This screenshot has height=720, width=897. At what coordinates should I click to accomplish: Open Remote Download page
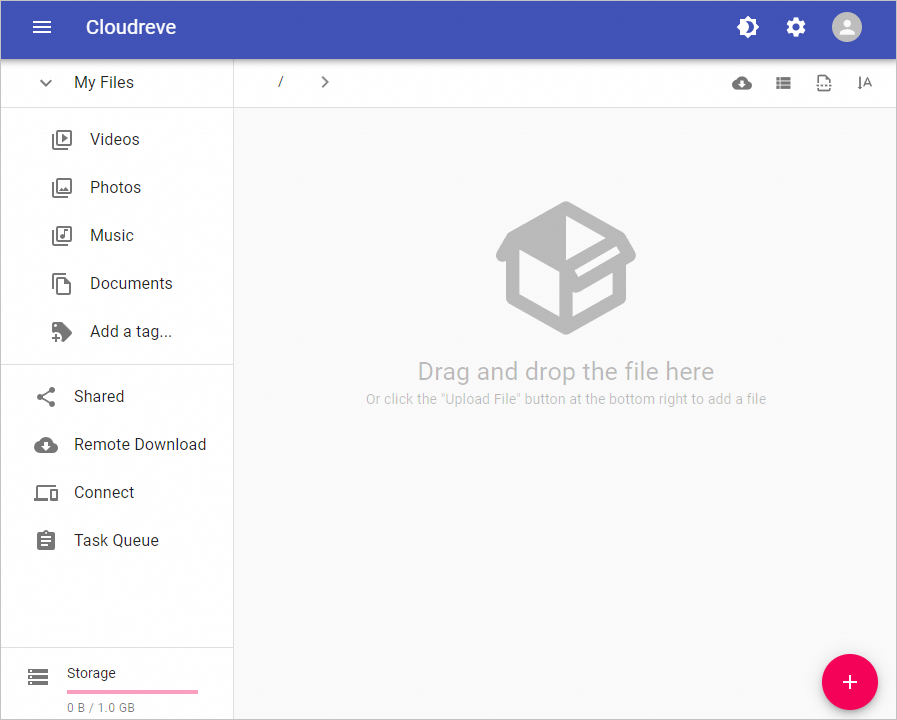(x=140, y=444)
